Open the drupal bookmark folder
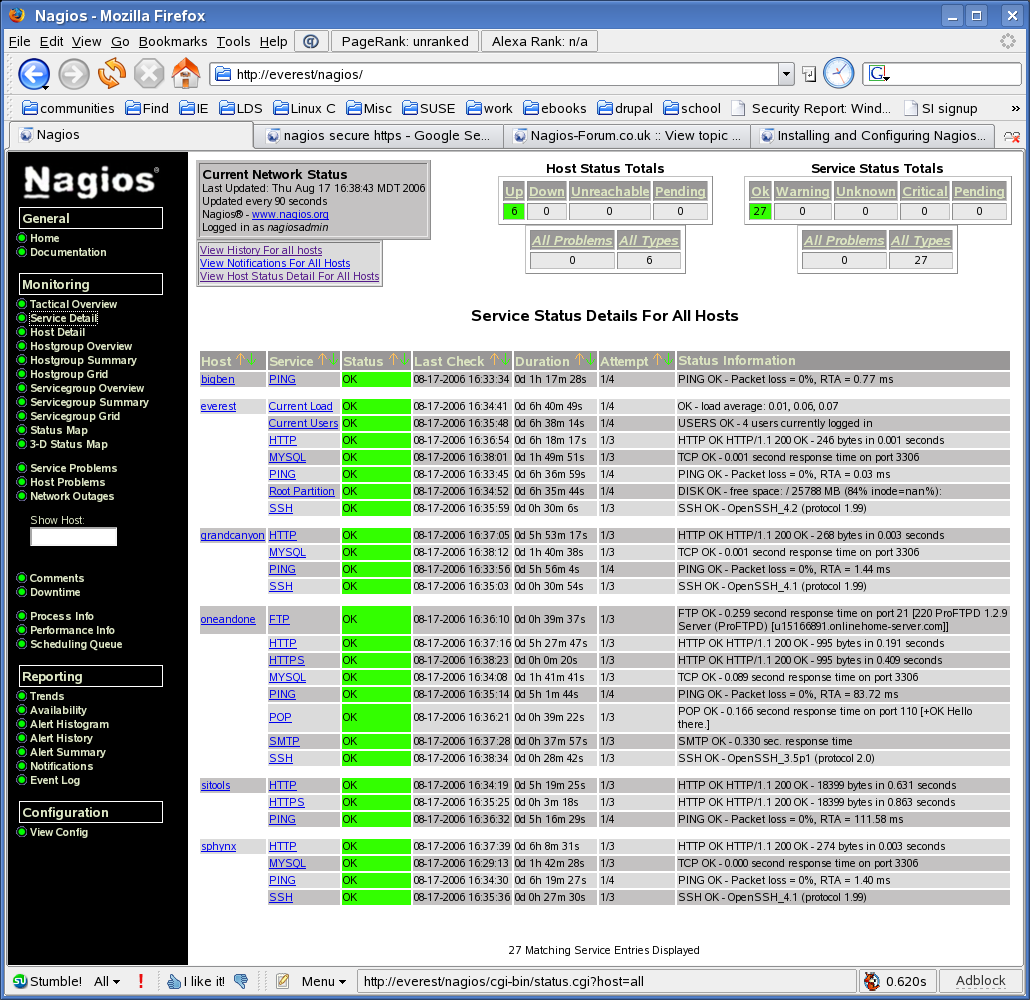The height and width of the screenshot is (1000, 1030). tap(625, 108)
